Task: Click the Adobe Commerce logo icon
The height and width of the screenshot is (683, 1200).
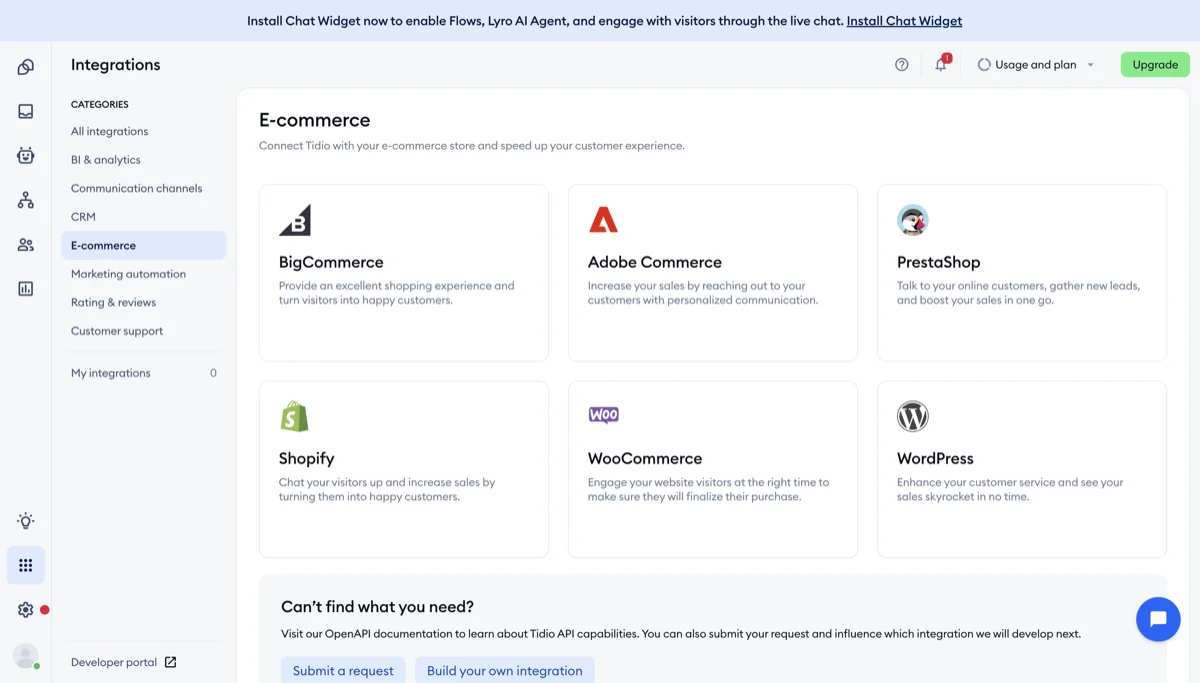Action: pyautogui.click(x=603, y=220)
